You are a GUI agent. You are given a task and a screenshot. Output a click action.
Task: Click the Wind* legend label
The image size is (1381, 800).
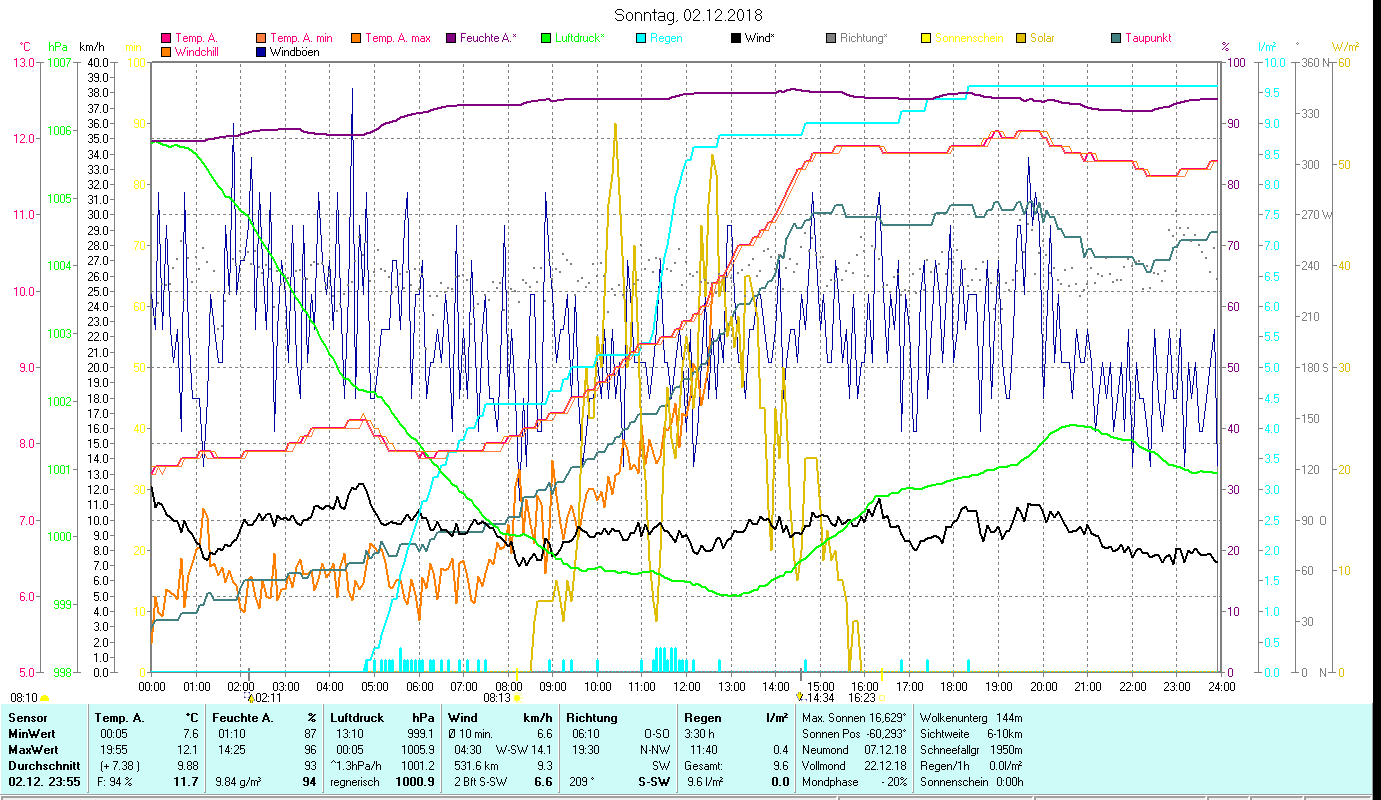pos(760,39)
